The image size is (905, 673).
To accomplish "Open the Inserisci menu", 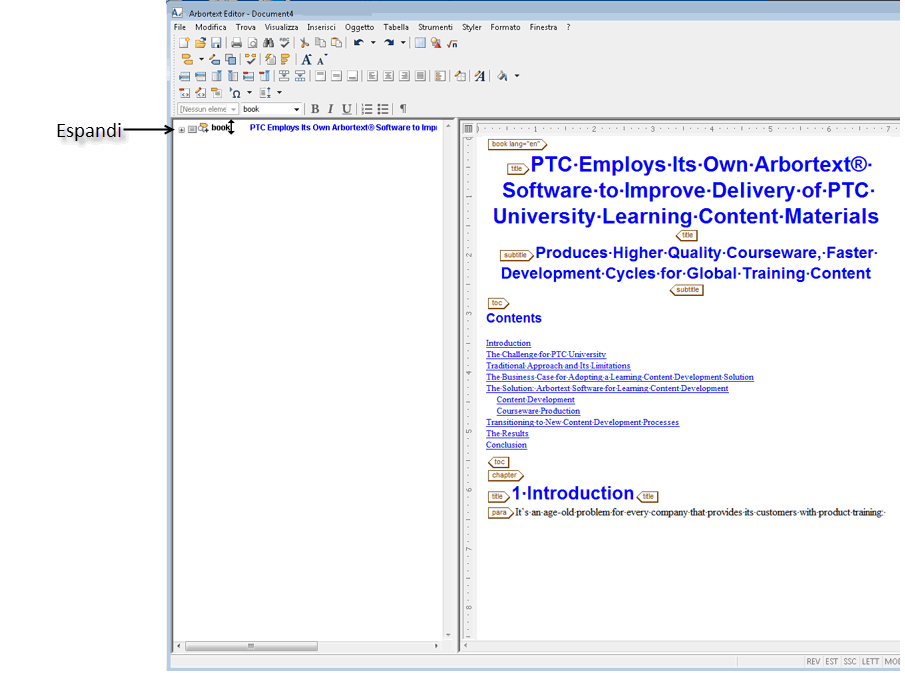I will tap(321, 27).
